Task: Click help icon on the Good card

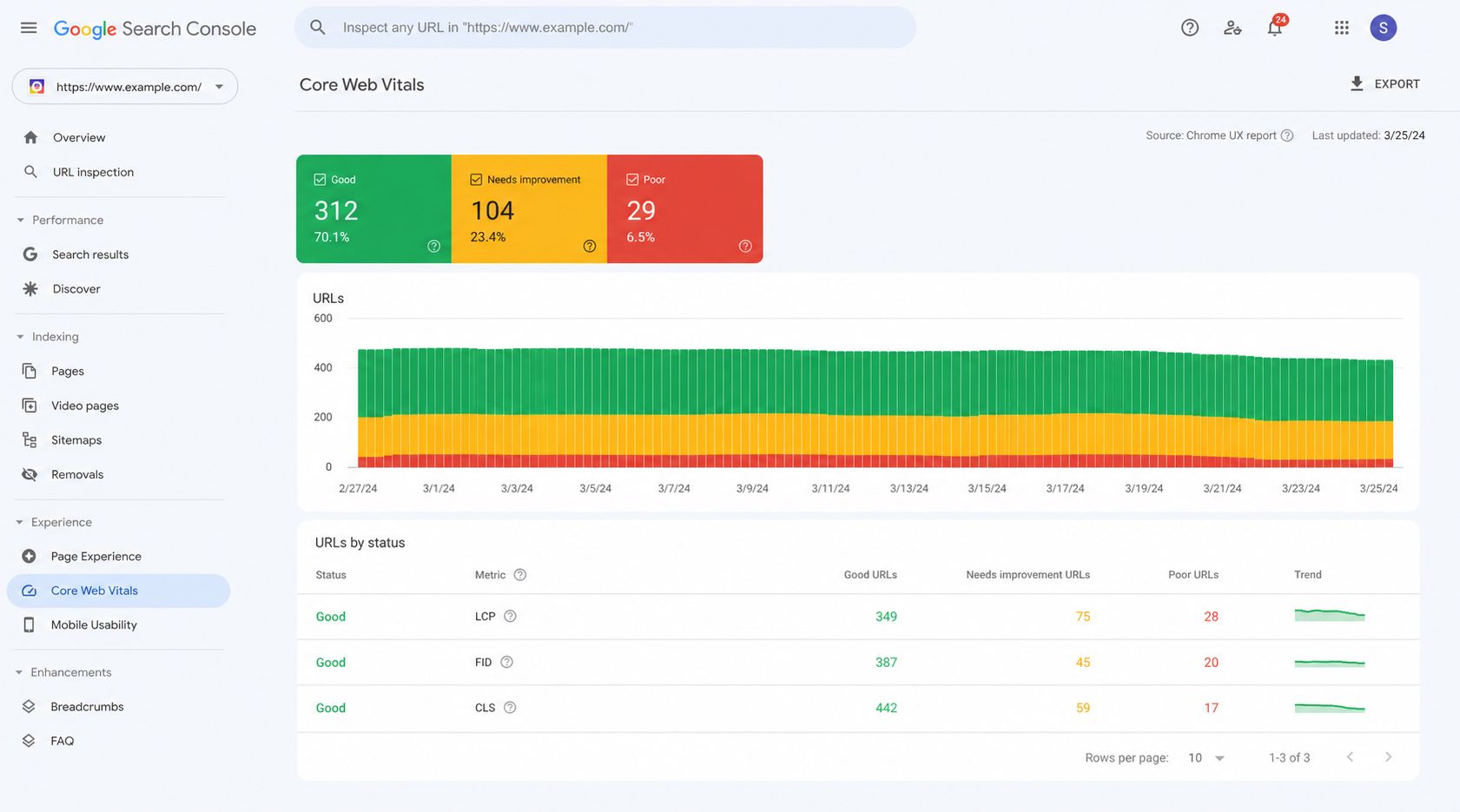Action: pyautogui.click(x=433, y=247)
